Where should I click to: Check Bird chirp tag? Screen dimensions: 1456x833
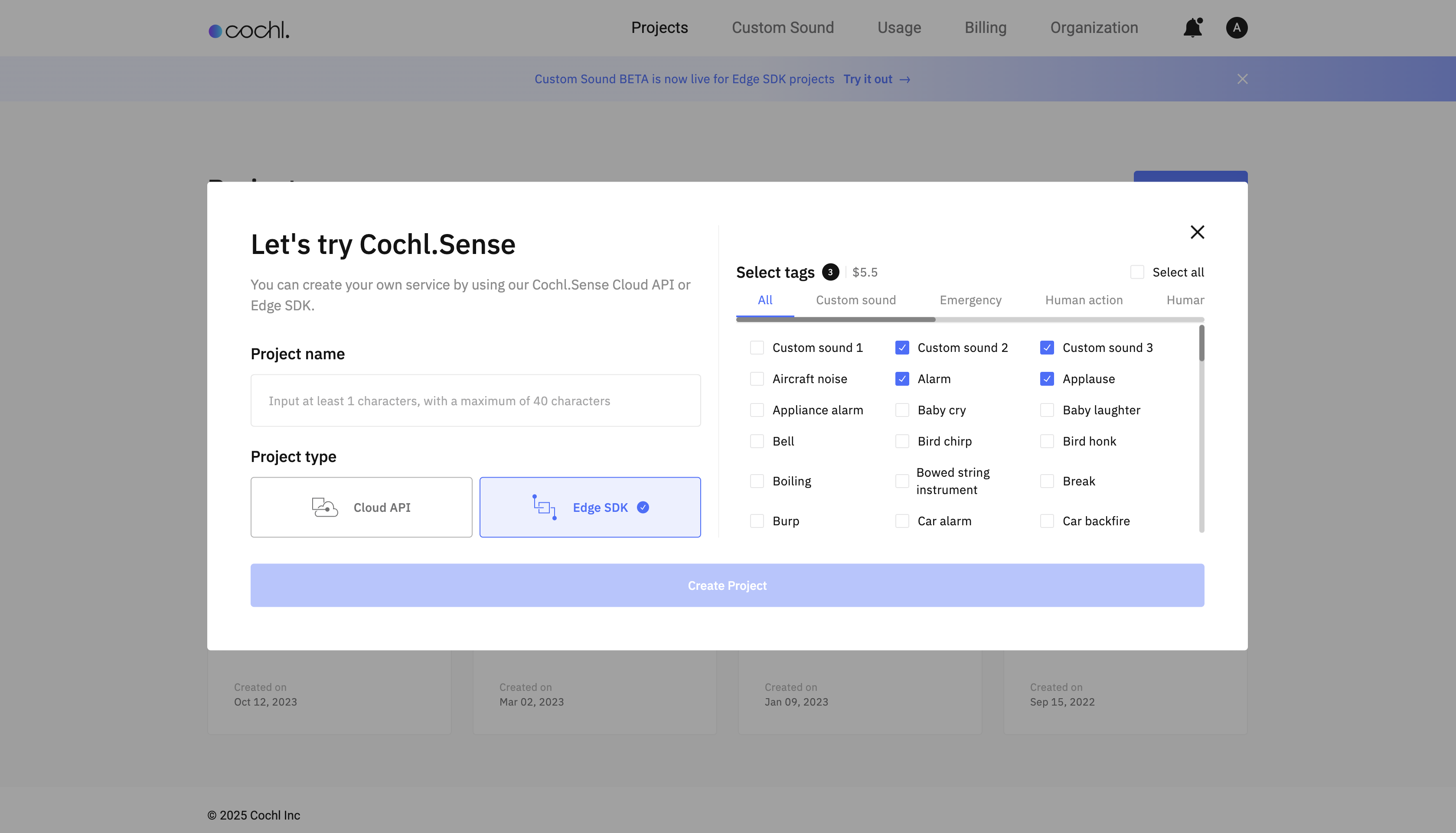902,441
